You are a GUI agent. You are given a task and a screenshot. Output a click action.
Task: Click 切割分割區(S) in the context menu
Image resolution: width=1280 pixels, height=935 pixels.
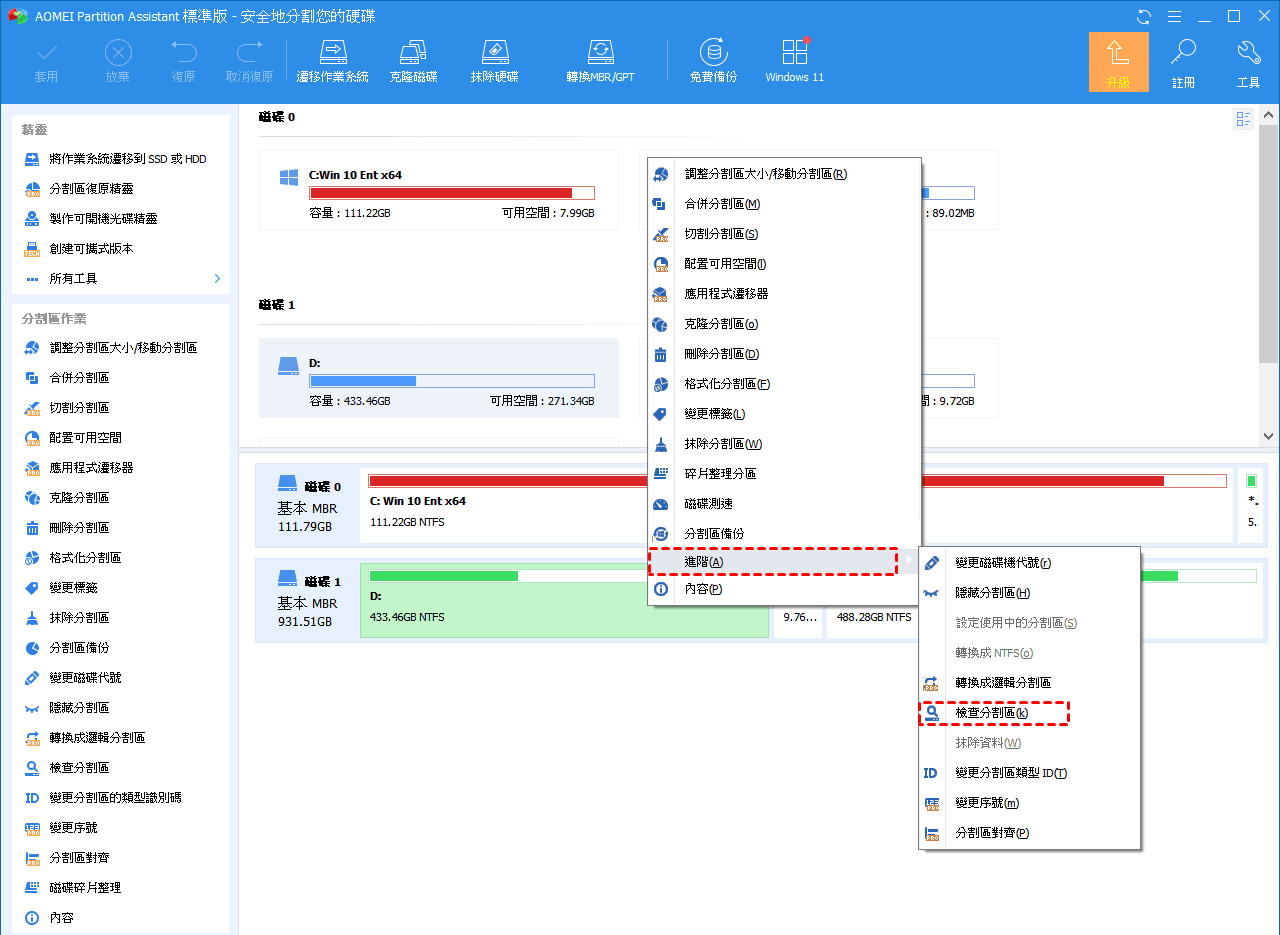(x=784, y=234)
